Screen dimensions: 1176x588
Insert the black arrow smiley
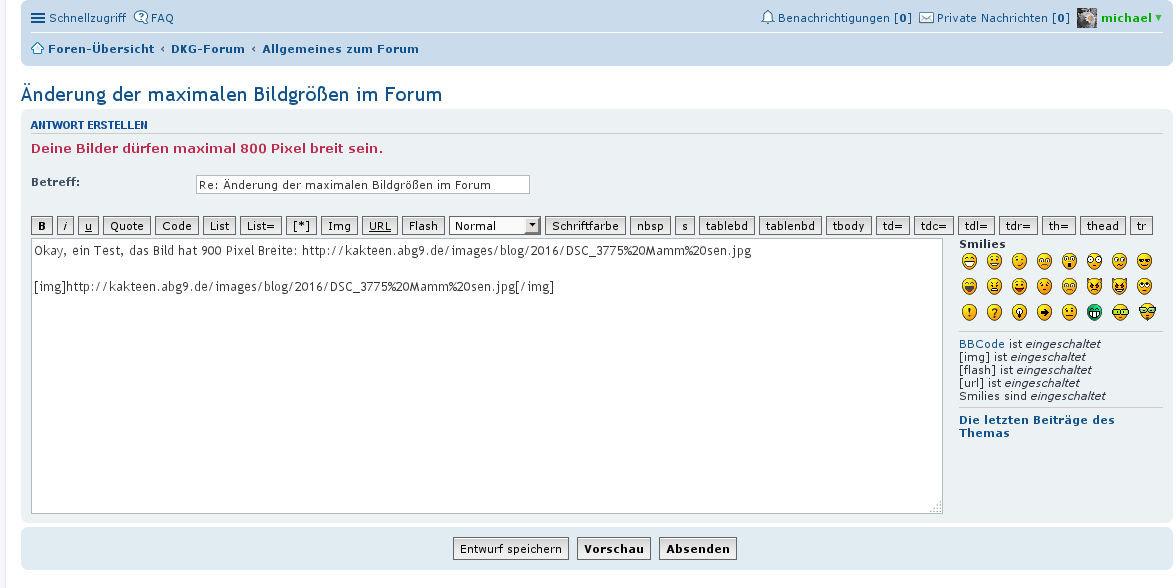(x=1044, y=312)
